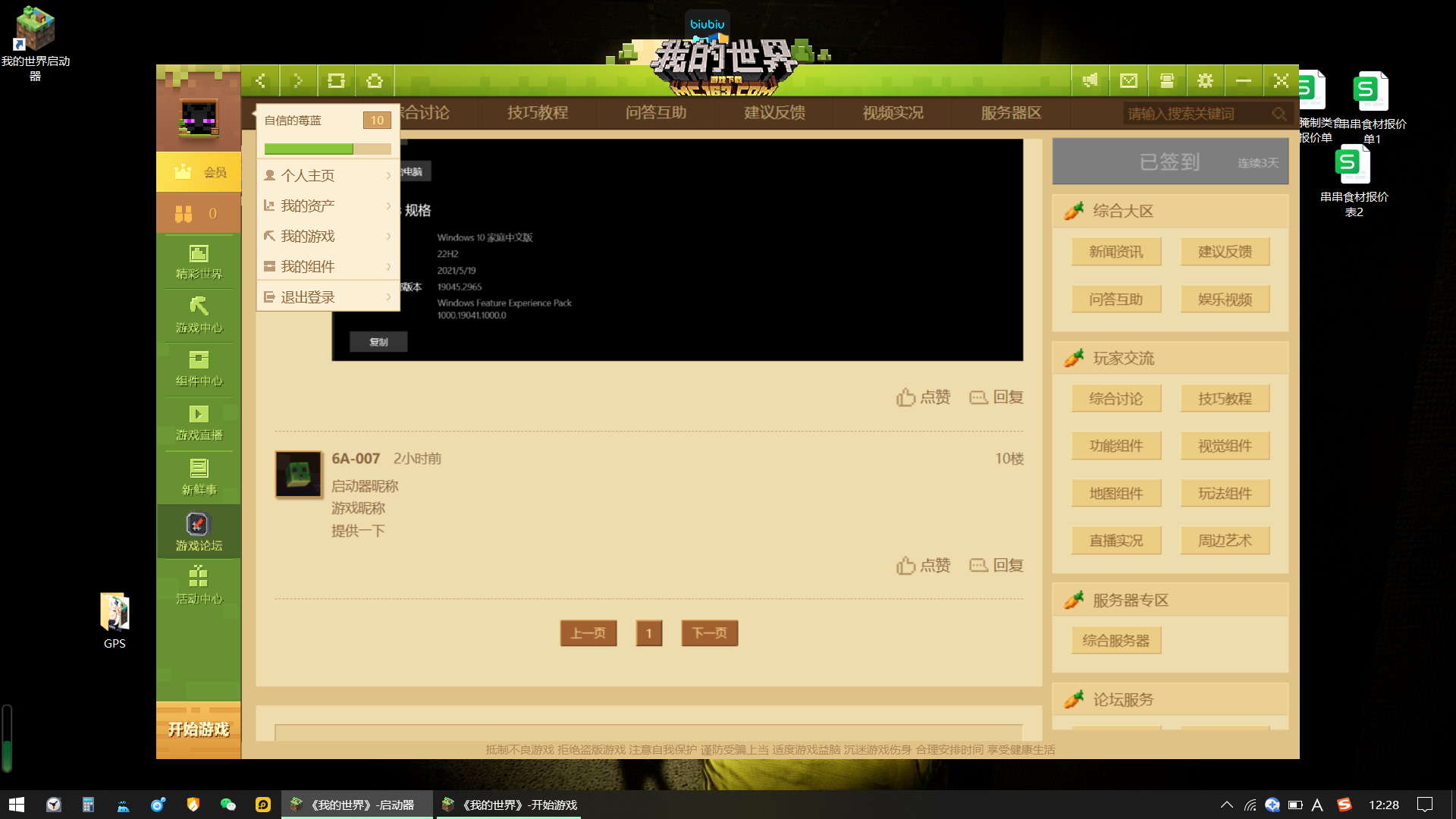
Task: Open 精彩世界 in the sidebar
Action: pos(199,262)
